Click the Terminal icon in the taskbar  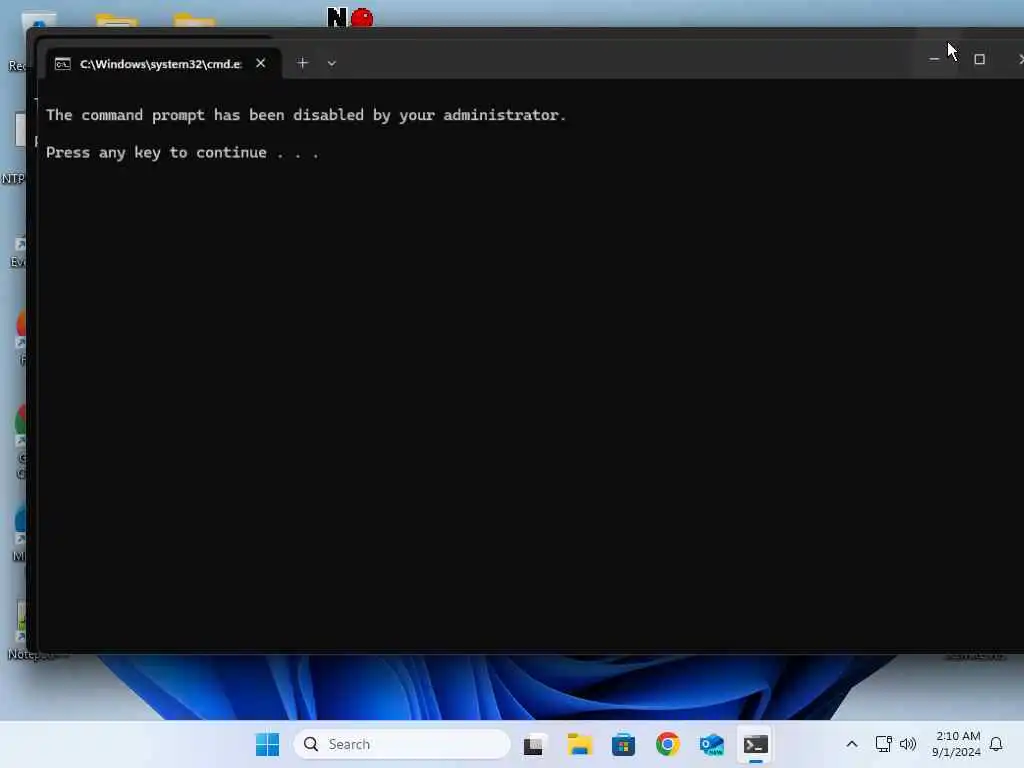[x=756, y=744]
